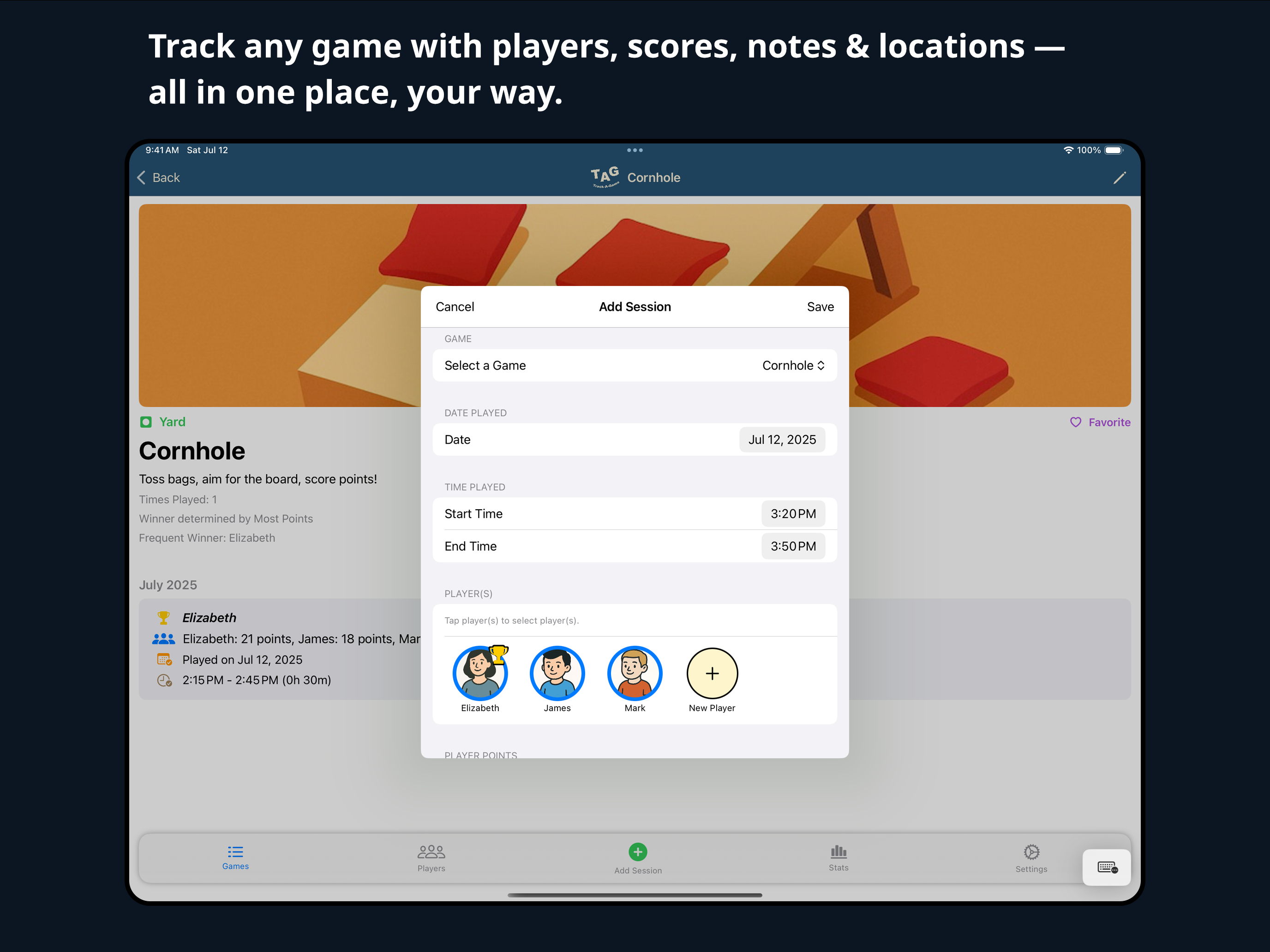
Task: Click the keyboard icon button
Action: point(1106,867)
